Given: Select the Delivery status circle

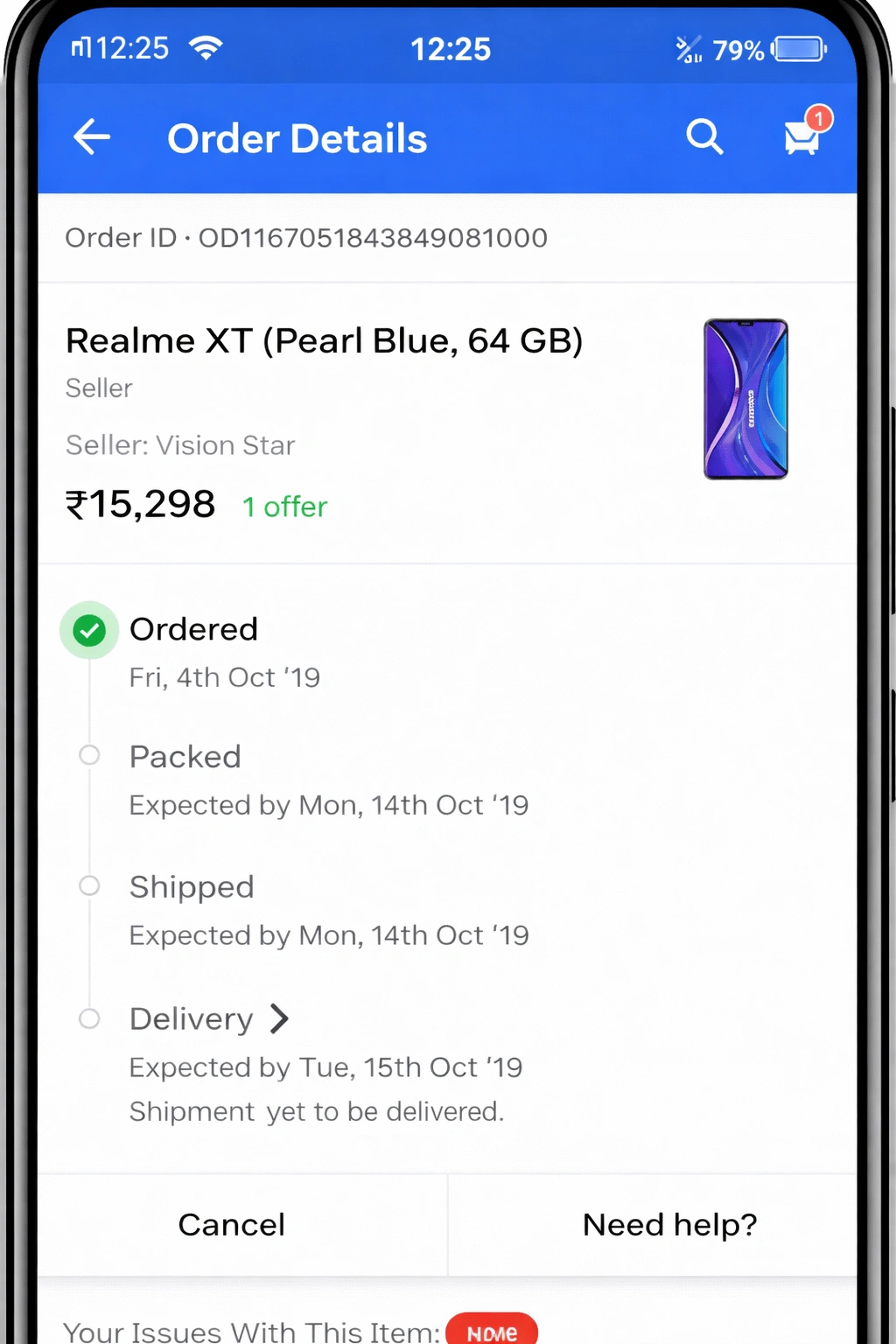Looking at the screenshot, I should point(89,1018).
